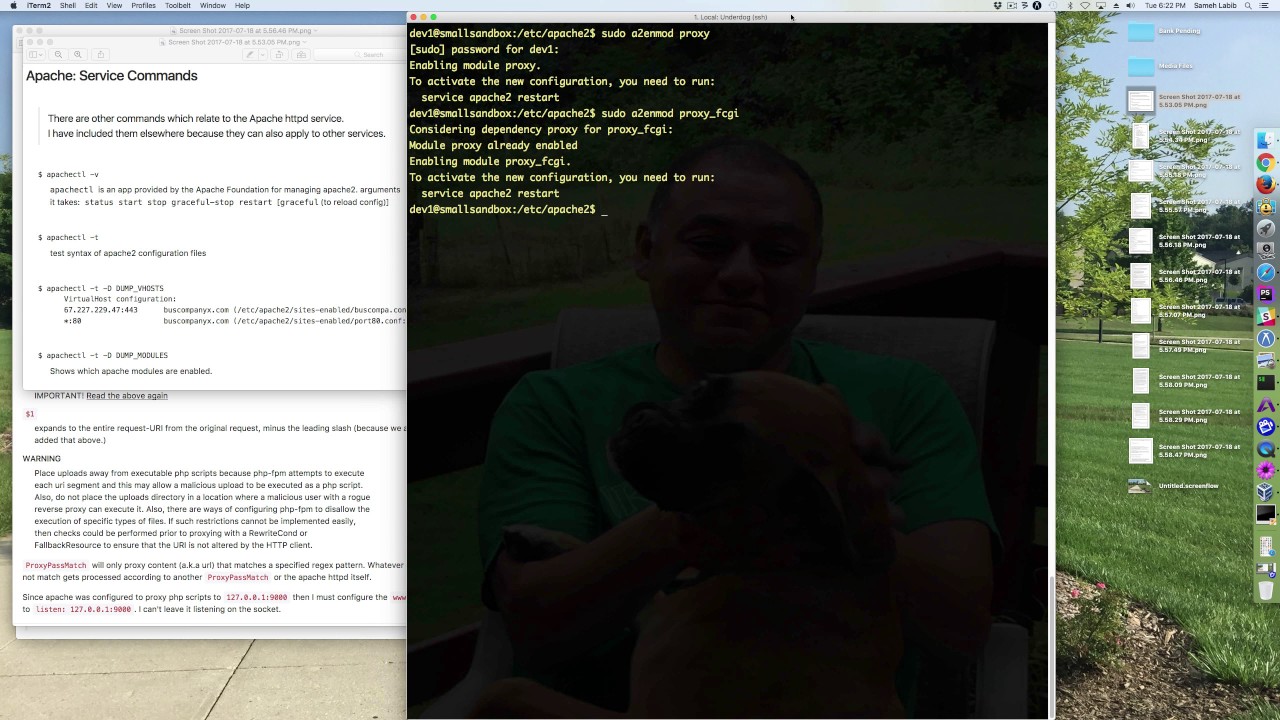This screenshot has width=1280, height=720.
Task: Open the Toolbelt menu
Action: point(178,5)
